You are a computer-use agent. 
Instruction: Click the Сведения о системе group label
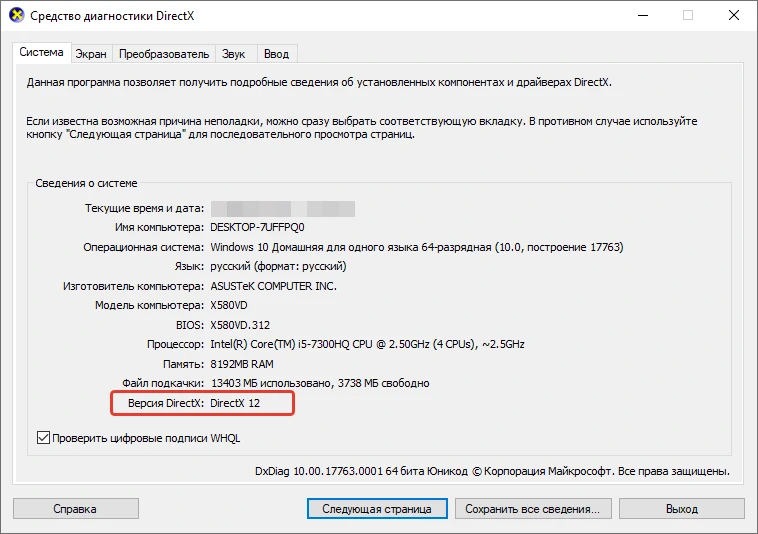coord(87,183)
